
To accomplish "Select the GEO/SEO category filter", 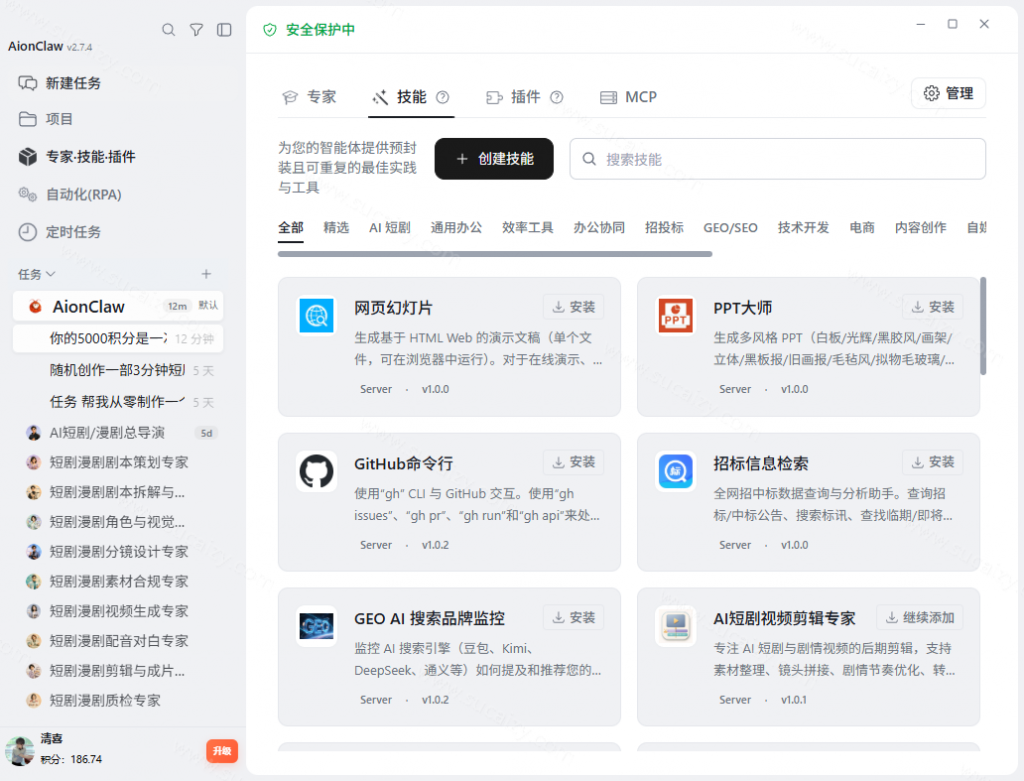I will (x=730, y=227).
